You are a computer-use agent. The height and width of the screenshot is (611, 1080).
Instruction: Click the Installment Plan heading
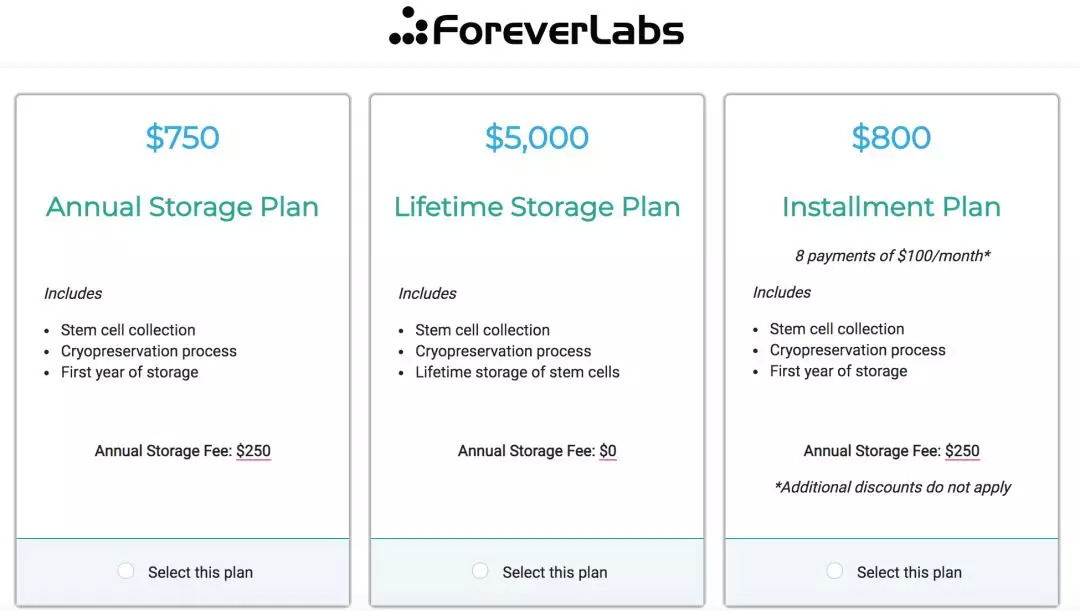891,207
